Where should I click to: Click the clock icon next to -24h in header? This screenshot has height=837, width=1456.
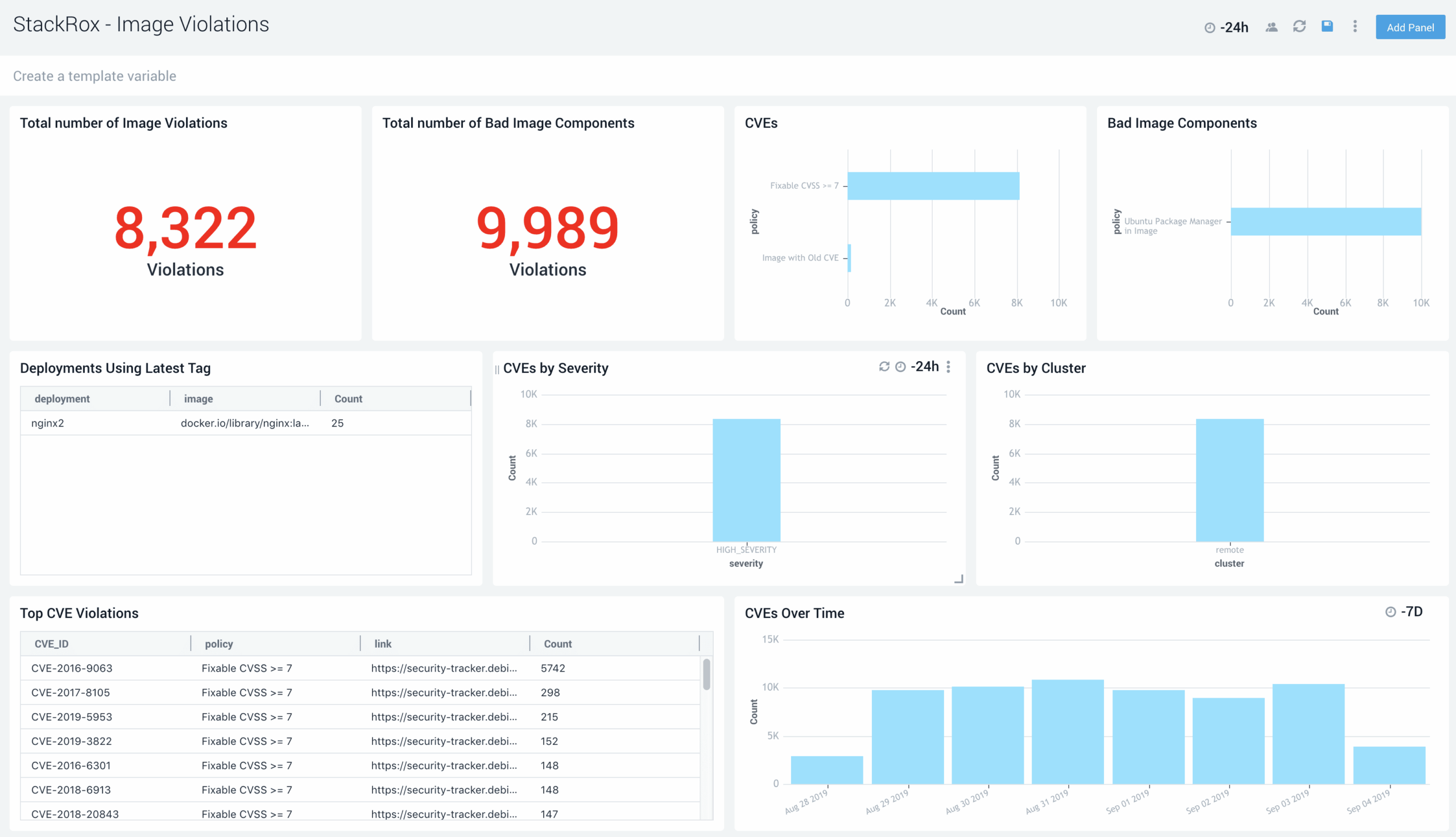[1209, 28]
